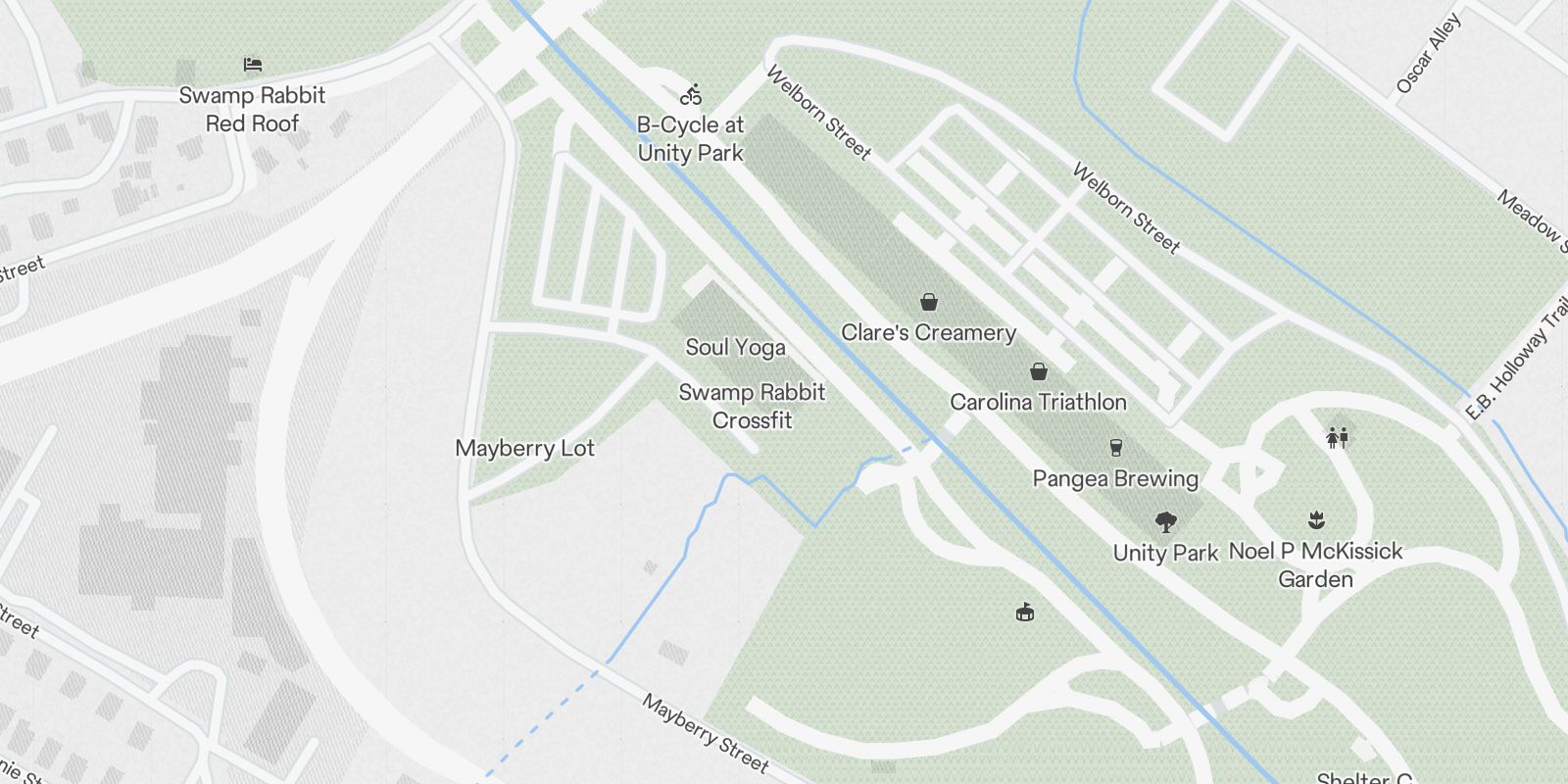Image resolution: width=1568 pixels, height=784 pixels.
Task: Click the shopping basket icon above Clare's Creamery
Action: pos(929,302)
